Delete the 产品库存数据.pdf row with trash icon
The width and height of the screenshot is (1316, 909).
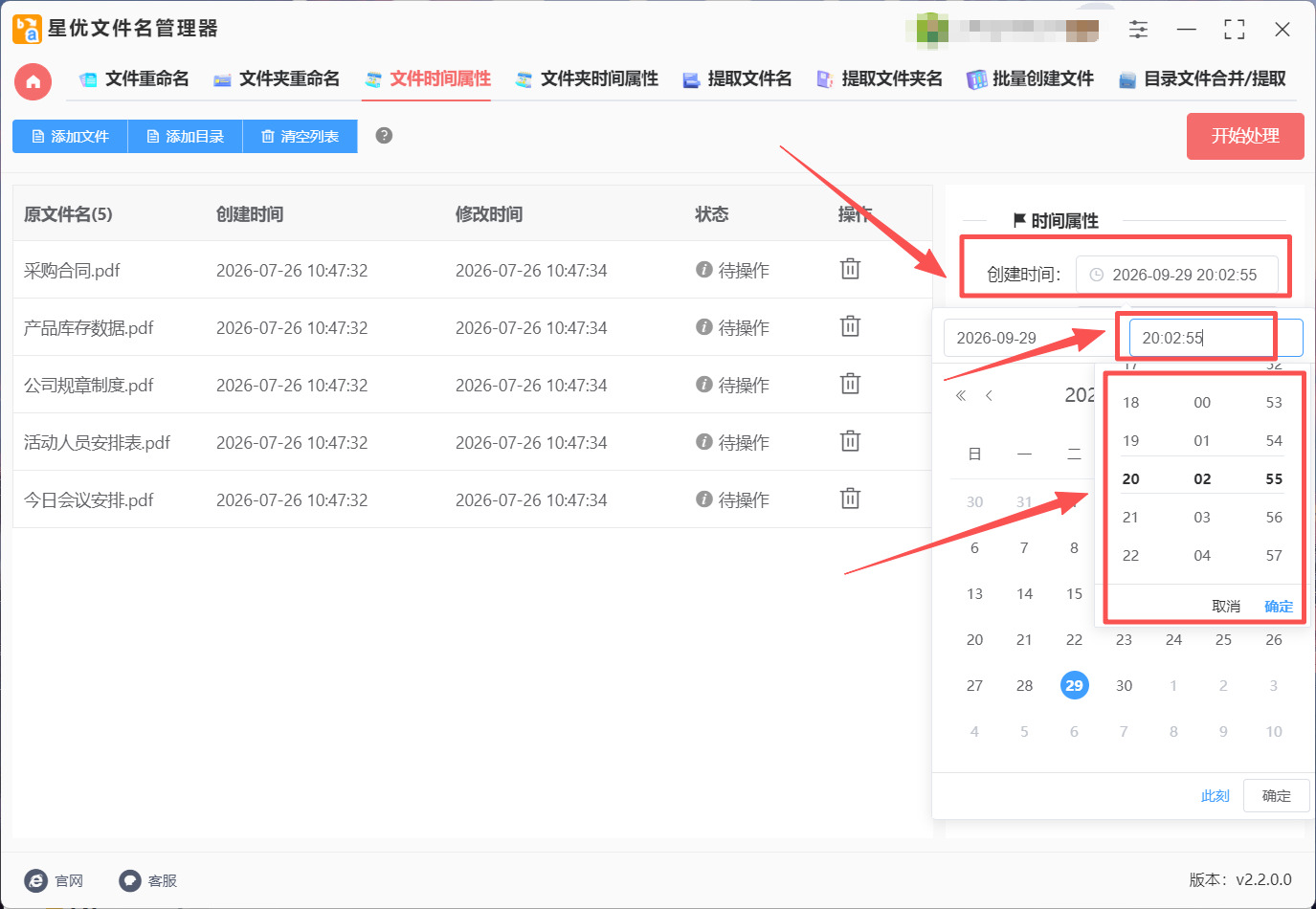point(850,326)
